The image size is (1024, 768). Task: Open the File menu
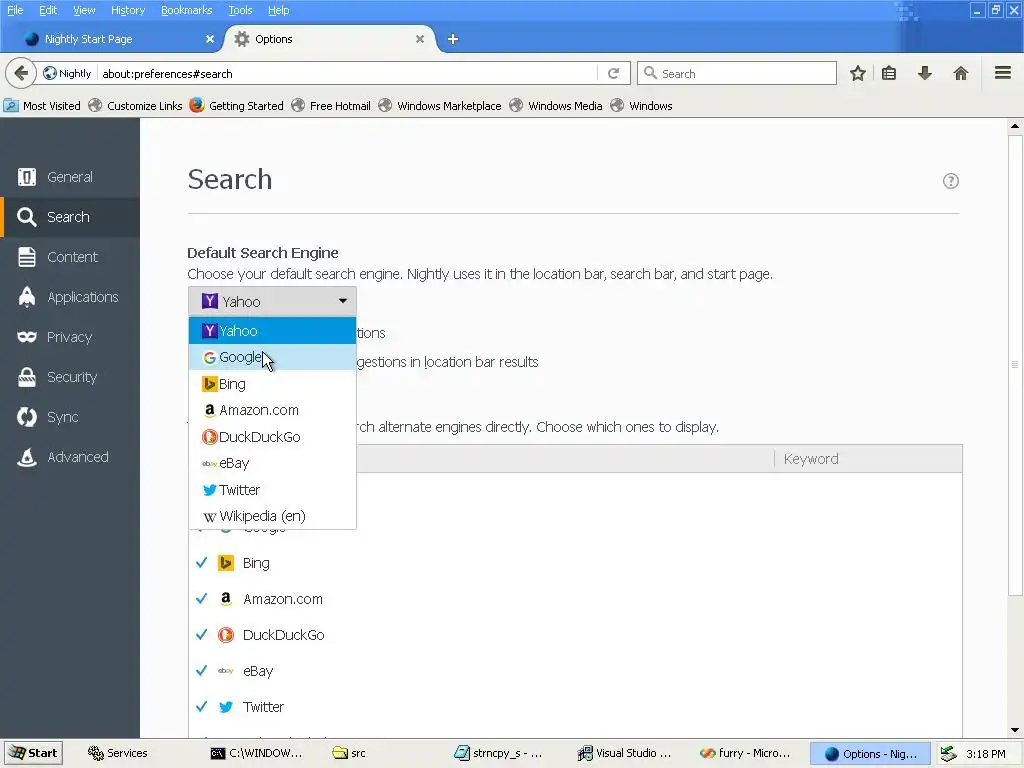15,10
